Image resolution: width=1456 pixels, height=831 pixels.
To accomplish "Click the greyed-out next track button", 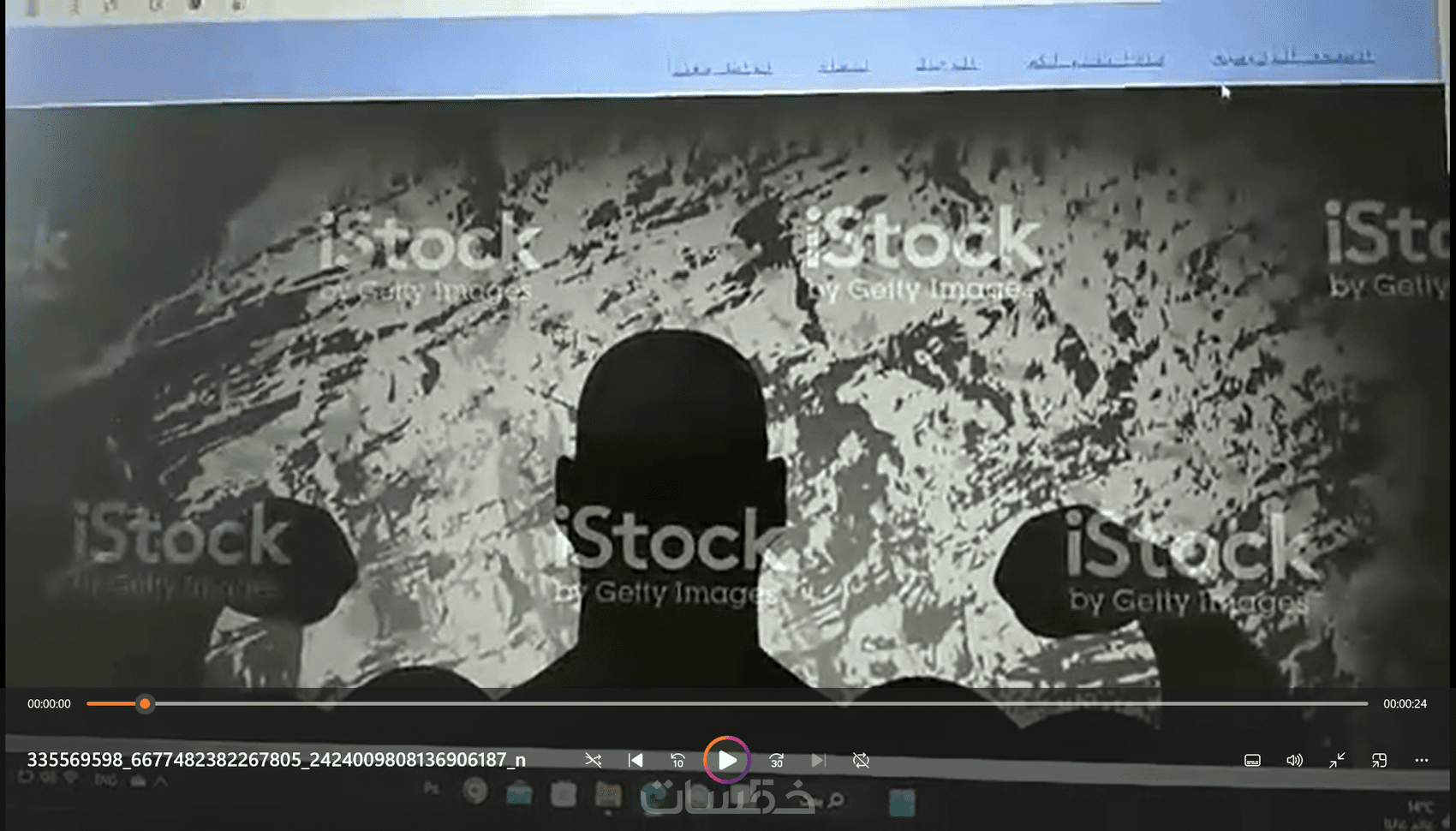I will (x=819, y=760).
